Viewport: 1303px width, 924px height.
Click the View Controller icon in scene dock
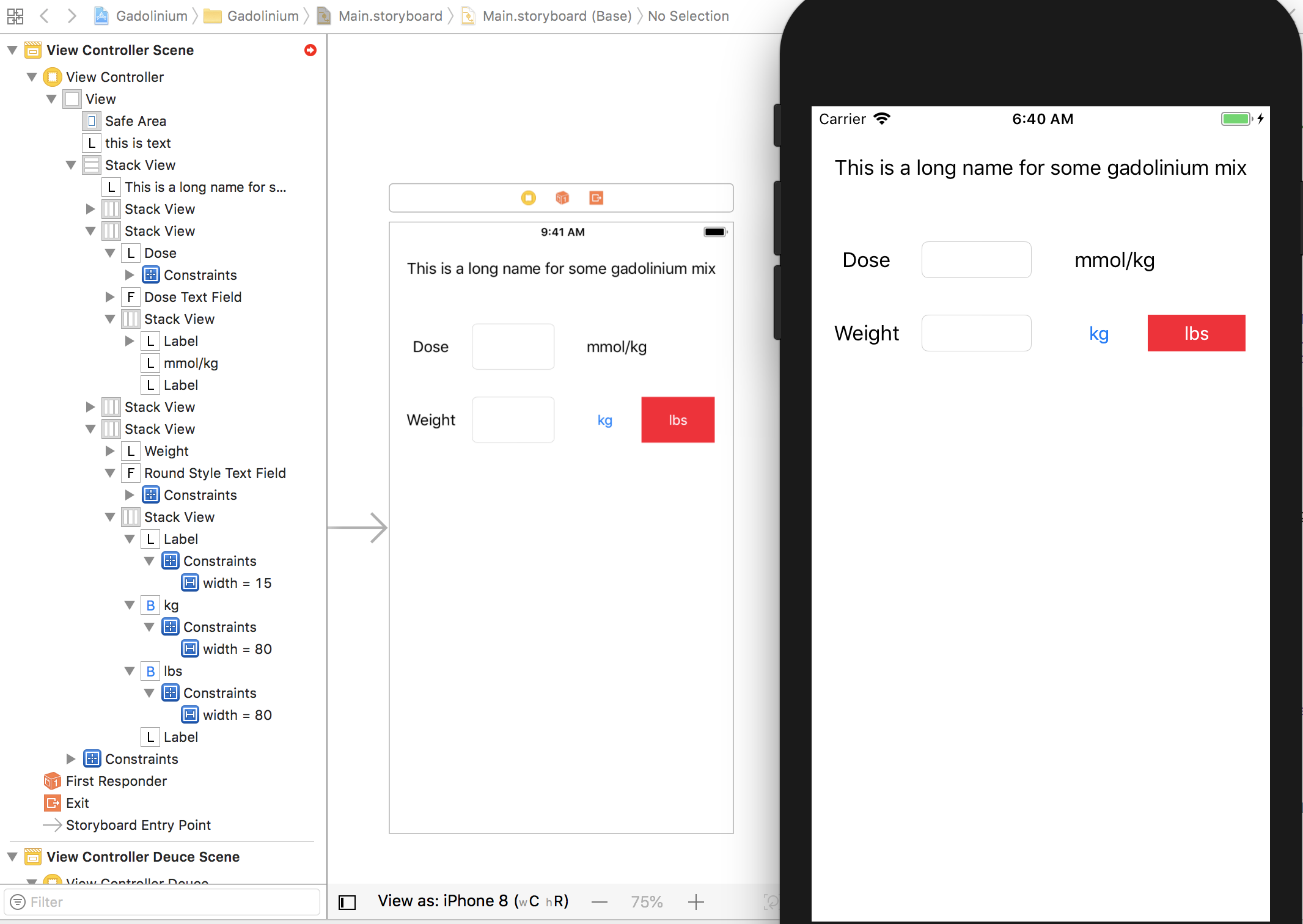click(x=529, y=198)
